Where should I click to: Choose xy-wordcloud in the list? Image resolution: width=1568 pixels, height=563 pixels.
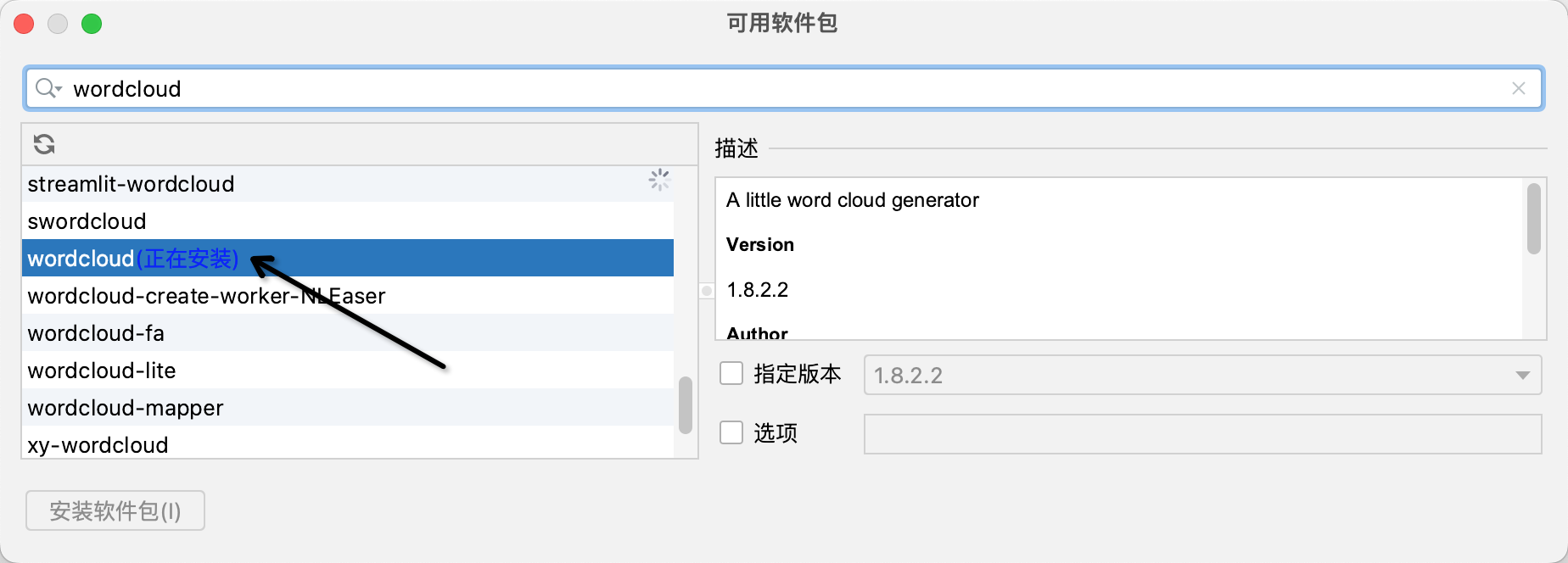coord(98,444)
